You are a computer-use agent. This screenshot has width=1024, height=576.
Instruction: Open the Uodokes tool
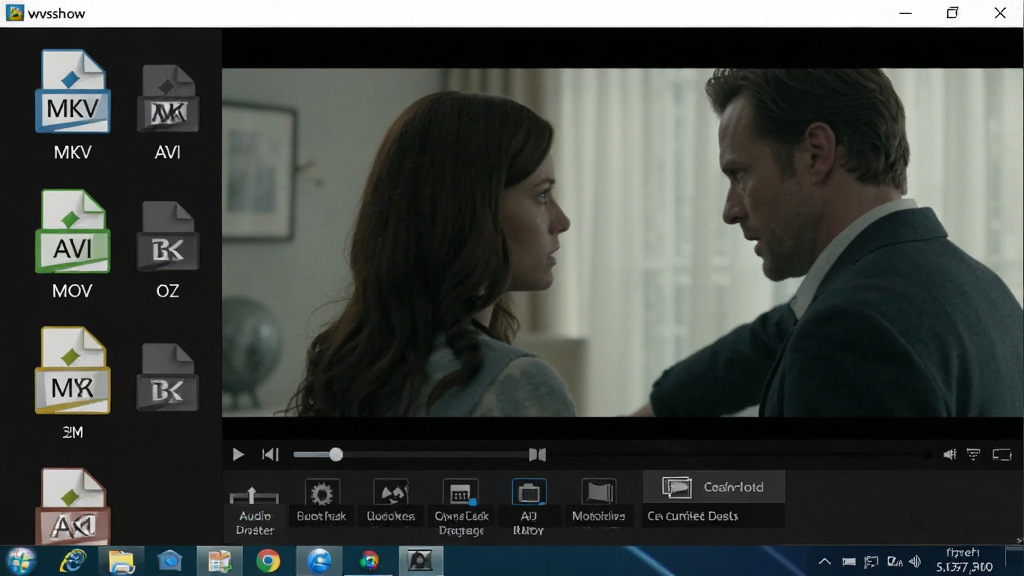coord(391,502)
